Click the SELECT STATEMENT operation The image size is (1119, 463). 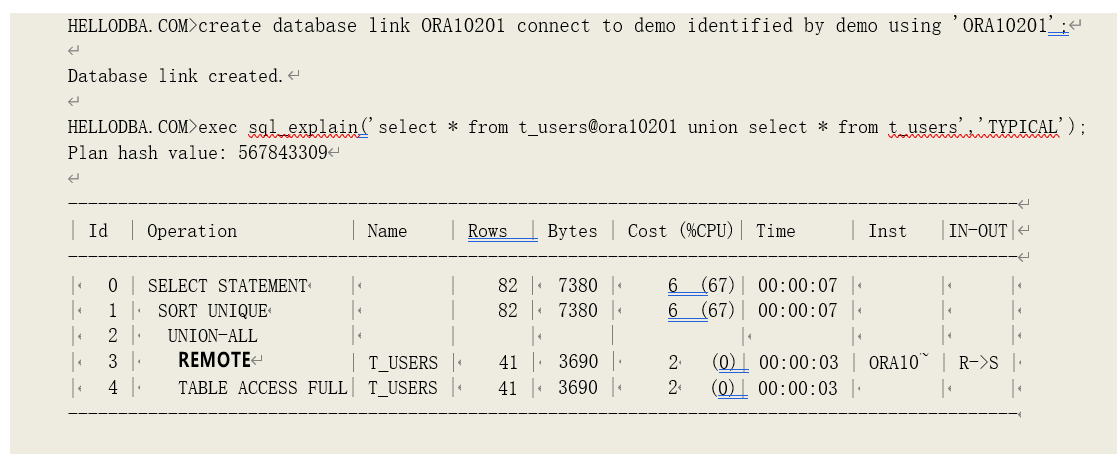227,286
